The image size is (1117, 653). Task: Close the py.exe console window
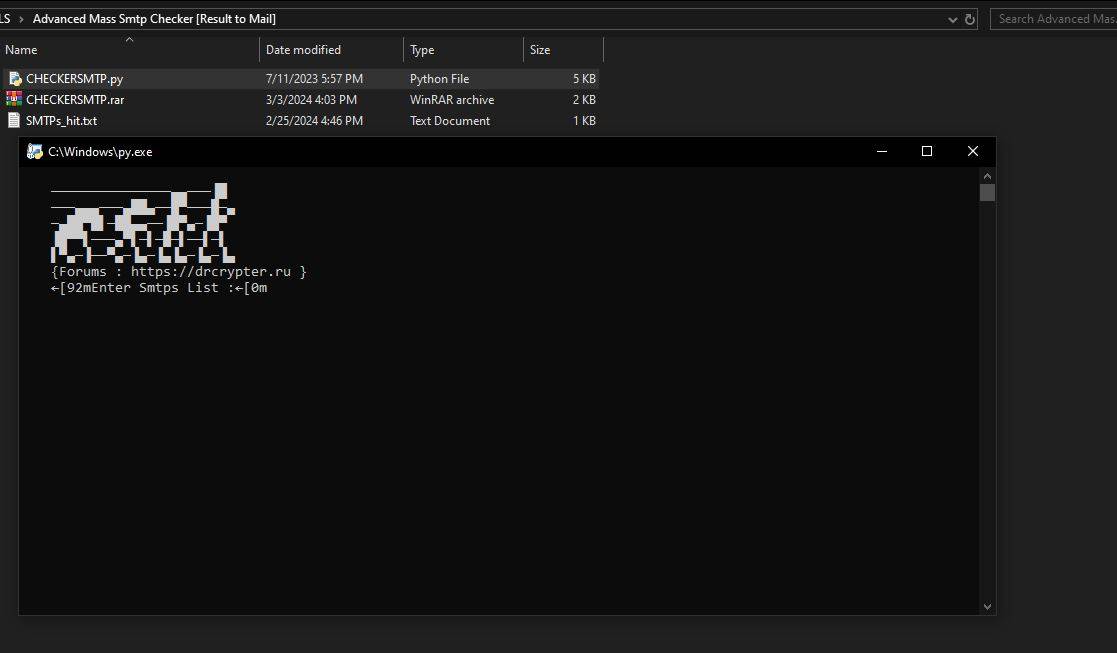pos(973,151)
